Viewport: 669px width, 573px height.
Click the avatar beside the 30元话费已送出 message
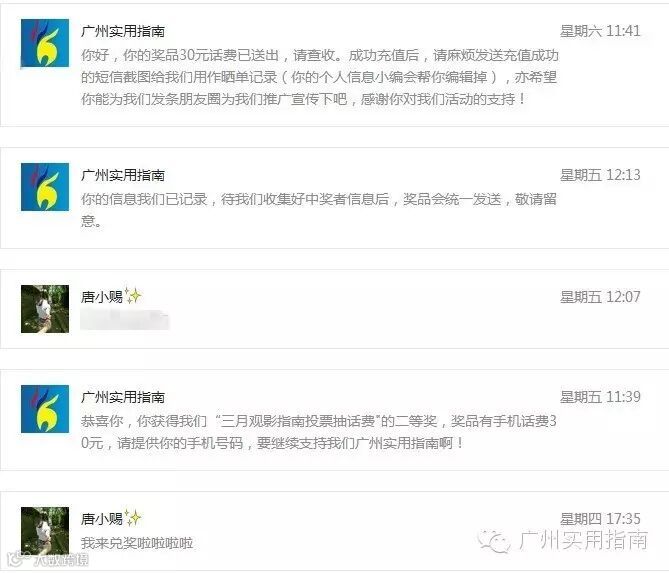45,43
